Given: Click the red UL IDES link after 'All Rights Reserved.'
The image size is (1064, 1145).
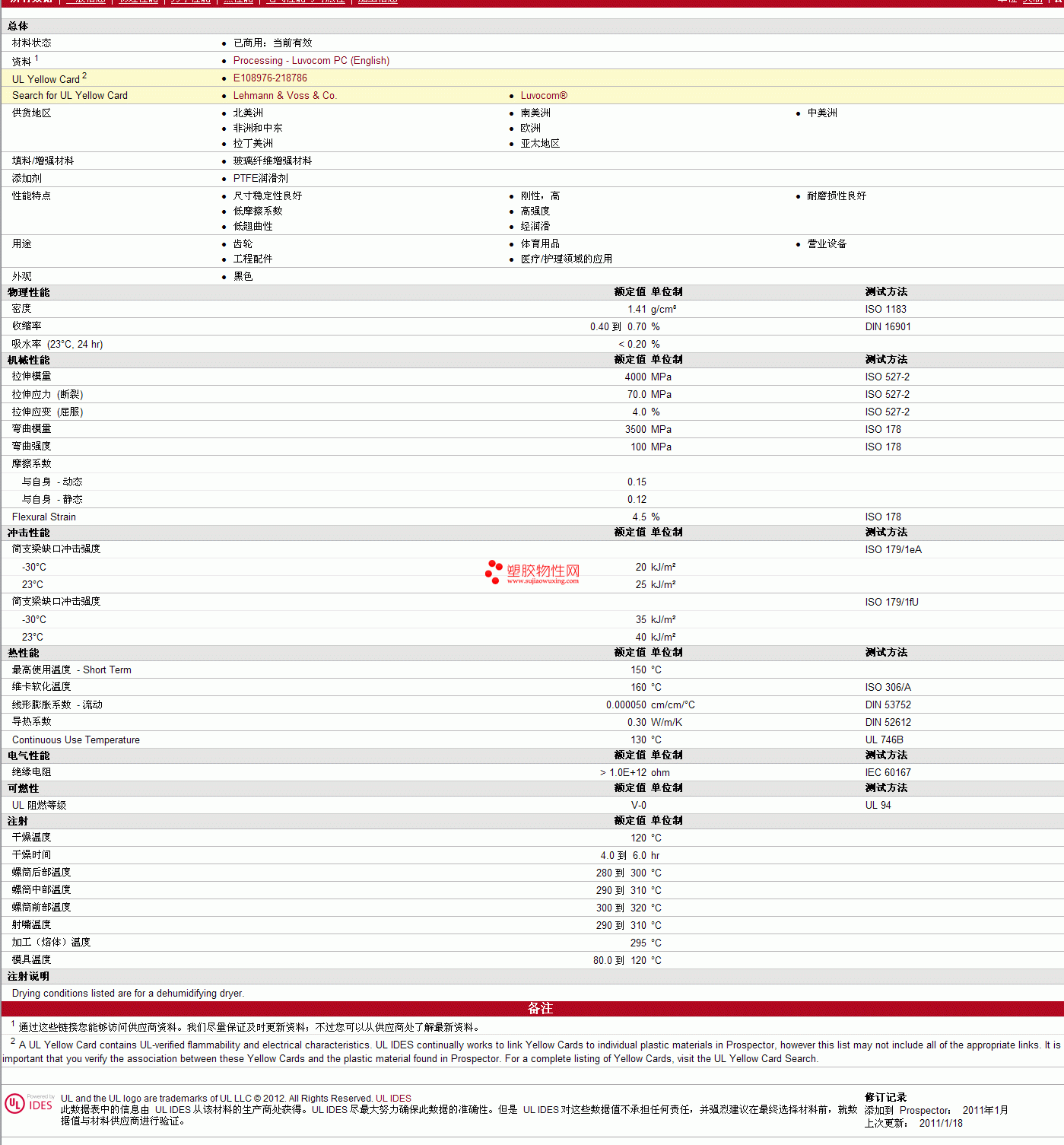Looking at the screenshot, I should click(x=393, y=1099).
